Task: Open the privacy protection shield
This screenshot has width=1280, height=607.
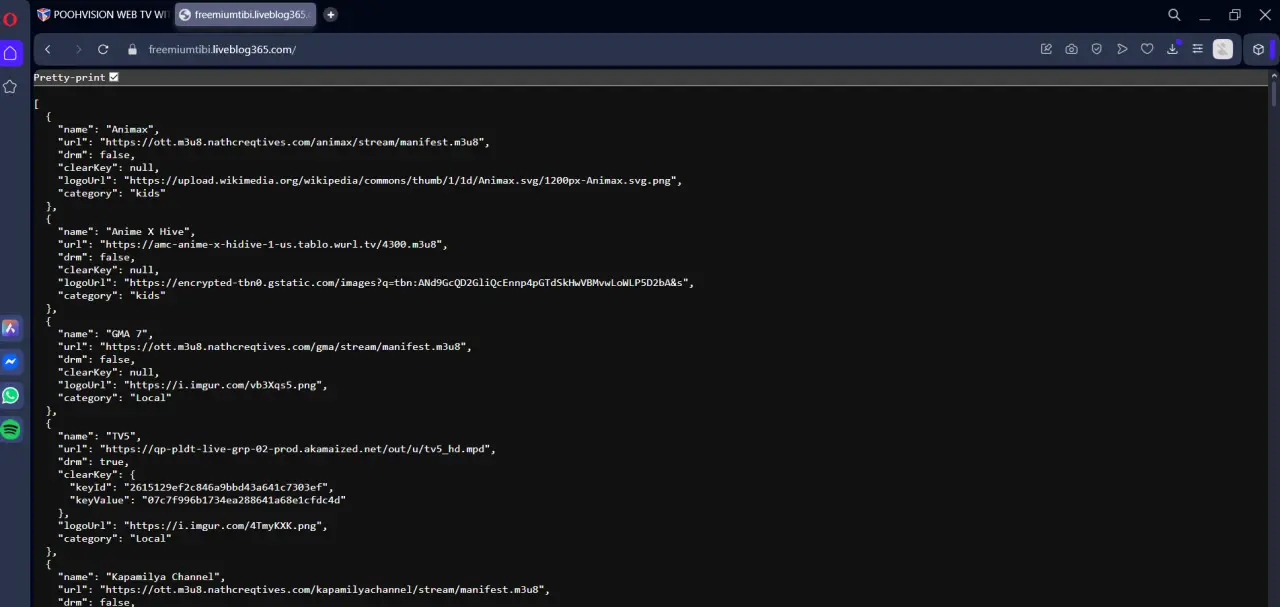Action: 1097,49
